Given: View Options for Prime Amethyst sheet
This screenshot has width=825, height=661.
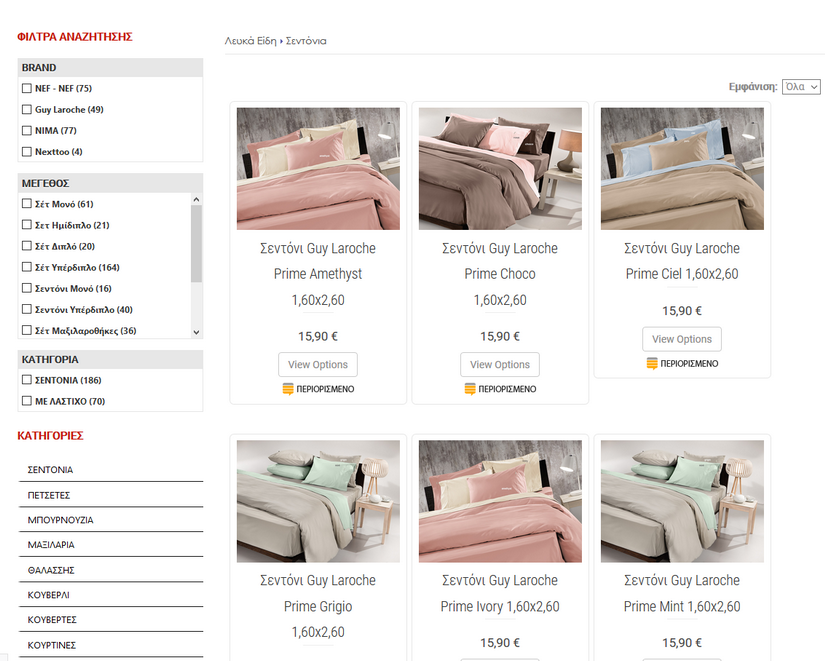Looking at the screenshot, I should [318, 365].
